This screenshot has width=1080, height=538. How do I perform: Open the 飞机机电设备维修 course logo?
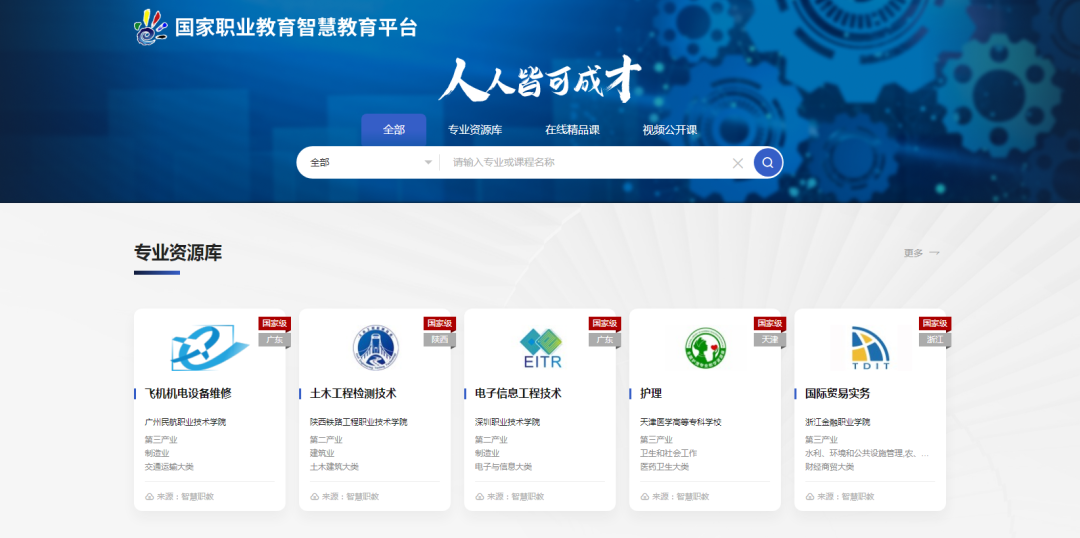click(209, 348)
